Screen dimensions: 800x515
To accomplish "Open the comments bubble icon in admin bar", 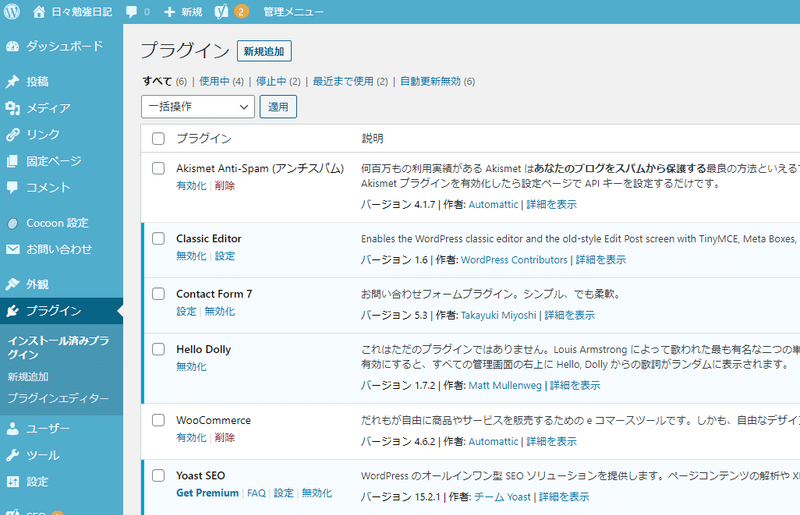I will [x=132, y=12].
